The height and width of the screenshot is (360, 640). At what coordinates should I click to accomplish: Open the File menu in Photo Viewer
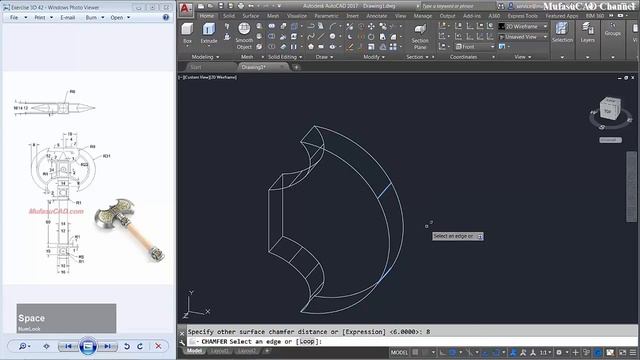(17, 18)
